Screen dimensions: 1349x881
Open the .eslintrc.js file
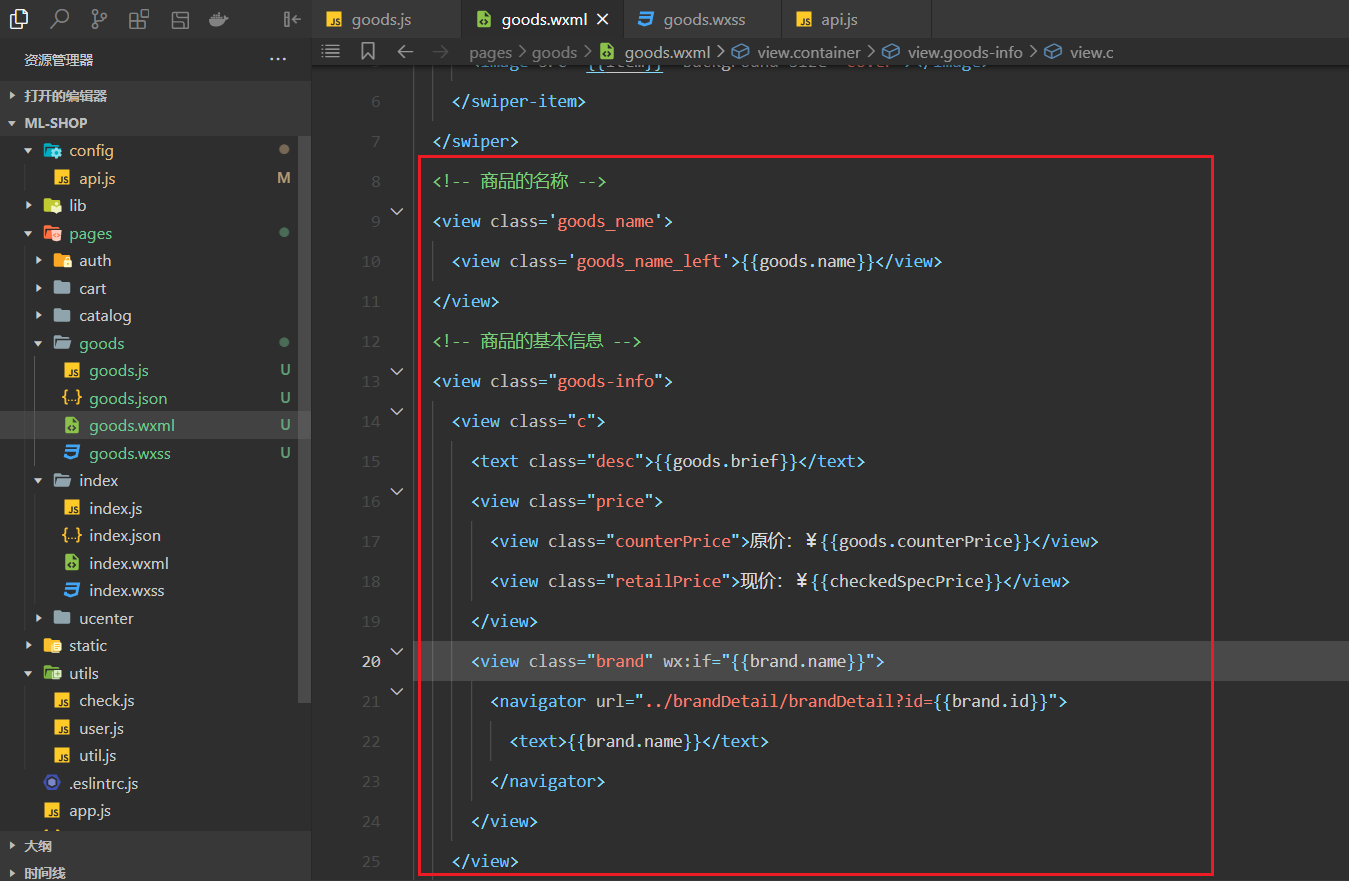pos(103,783)
